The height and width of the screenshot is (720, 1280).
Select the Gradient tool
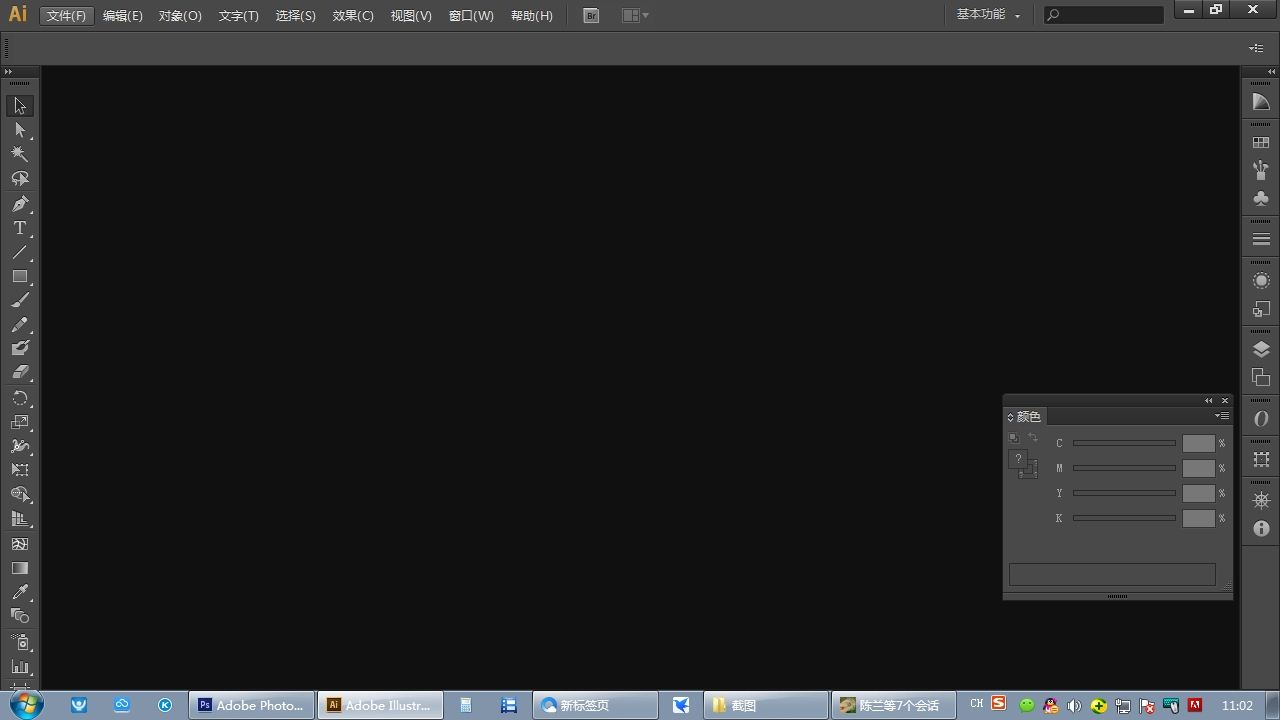pos(20,568)
